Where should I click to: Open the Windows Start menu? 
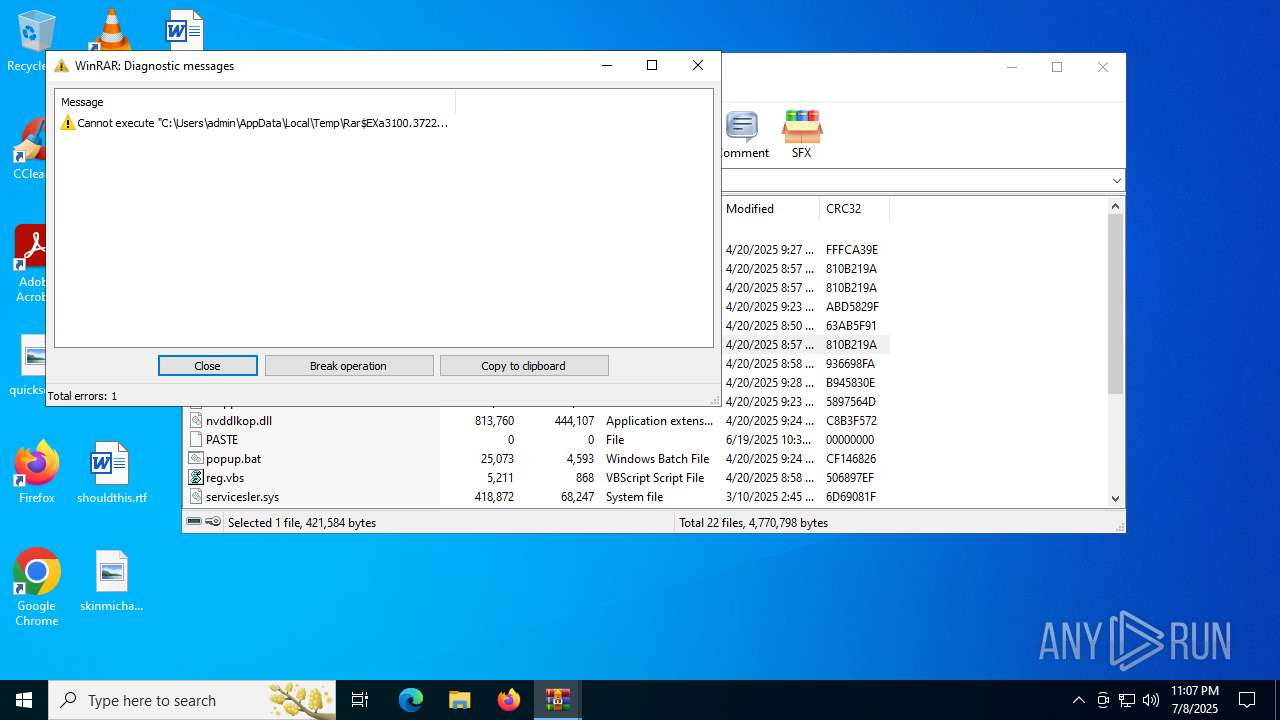24,700
